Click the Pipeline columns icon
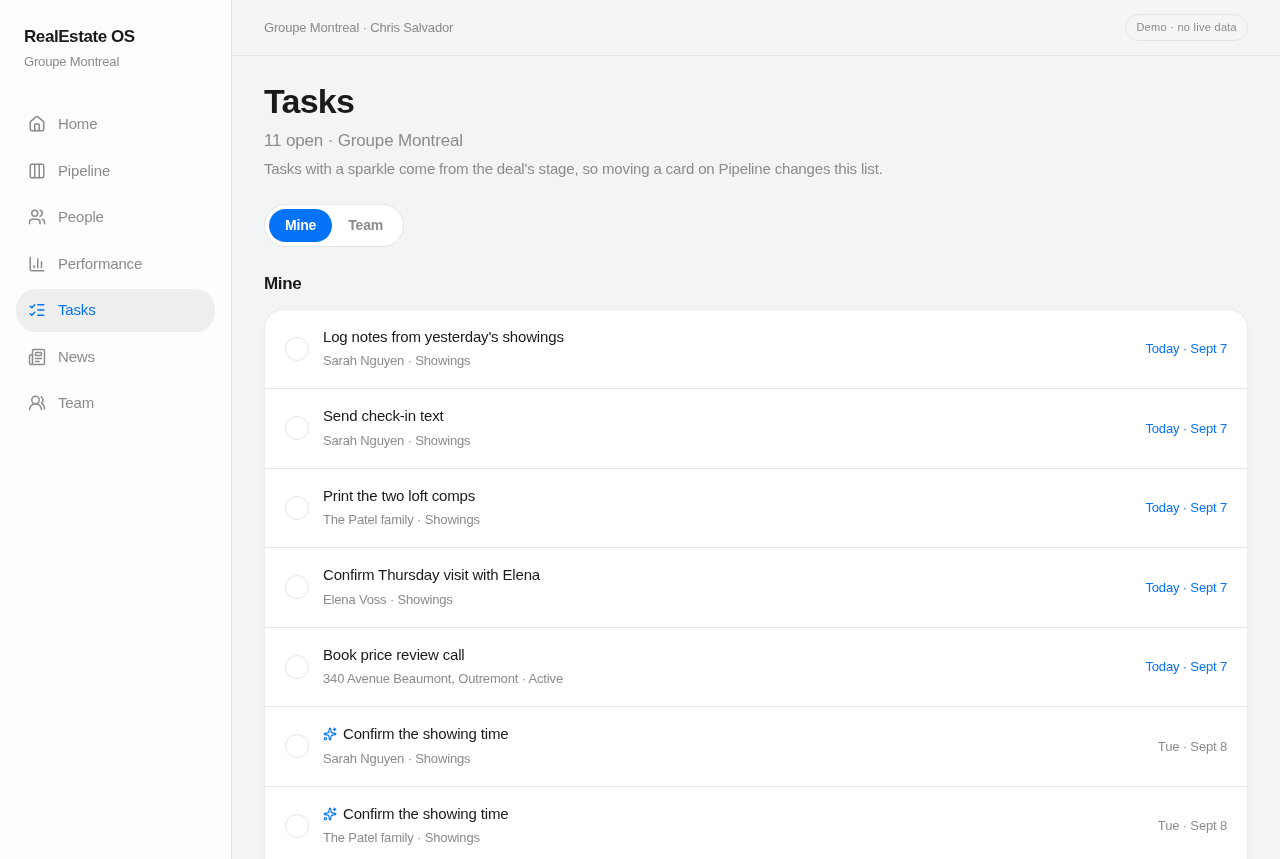This screenshot has height=859, width=1280. point(37,171)
